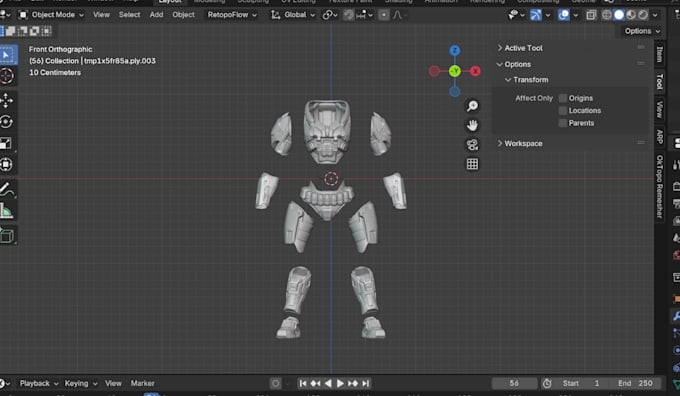This screenshot has width=680, height=396.
Task: Enable Affect Only Parents checkbox
Action: 563,123
